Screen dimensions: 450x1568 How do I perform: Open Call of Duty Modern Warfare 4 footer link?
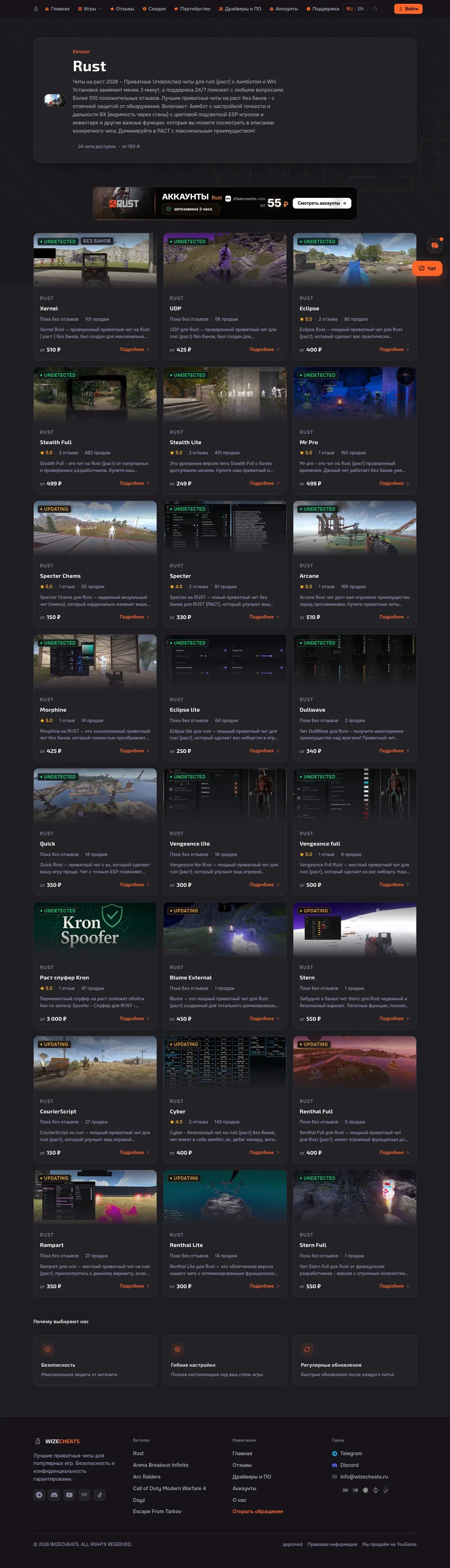pos(169,1488)
